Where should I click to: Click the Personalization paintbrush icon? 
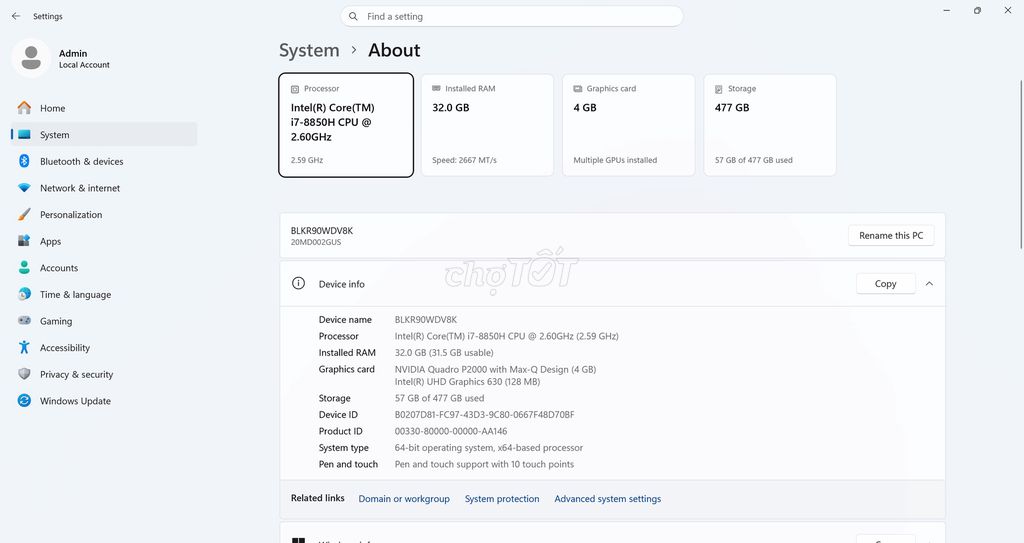24,214
